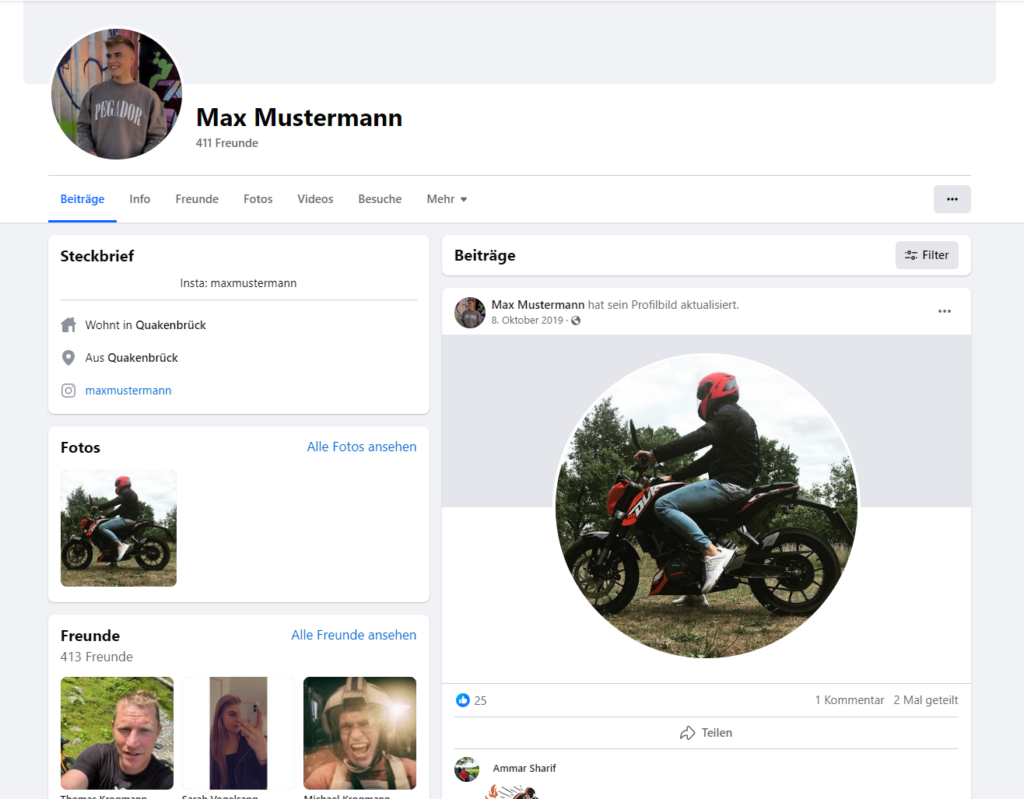This screenshot has height=799, width=1024.
Task: Open the post date 8. Oktober 2019
Action: coord(527,320)
